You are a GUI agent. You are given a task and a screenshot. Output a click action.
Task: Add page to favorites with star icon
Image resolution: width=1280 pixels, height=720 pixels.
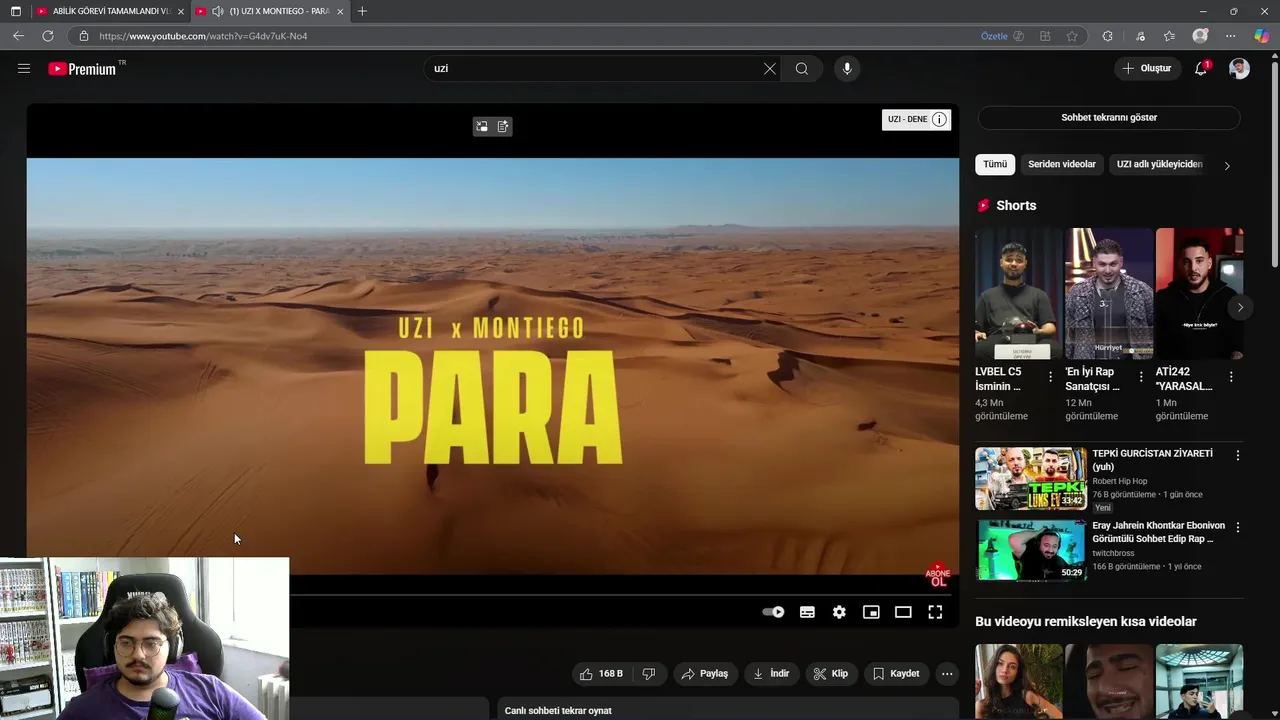coord(1072,36)
